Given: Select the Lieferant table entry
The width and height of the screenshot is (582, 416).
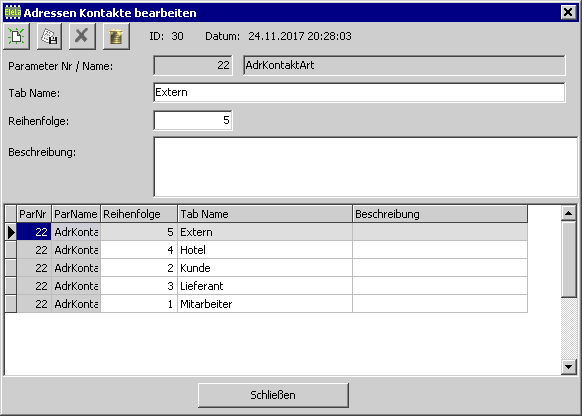Looking at the screenshot, I should click(x=266, y=286).
